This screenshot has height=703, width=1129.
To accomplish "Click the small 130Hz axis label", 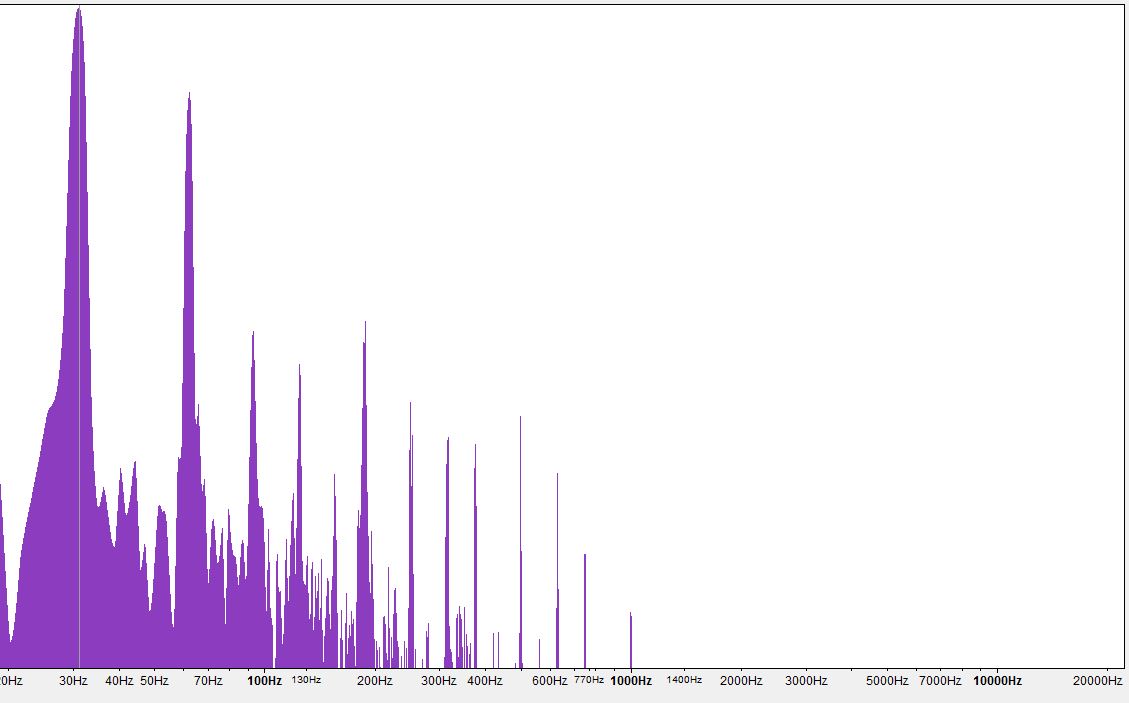I will [306, 679].
